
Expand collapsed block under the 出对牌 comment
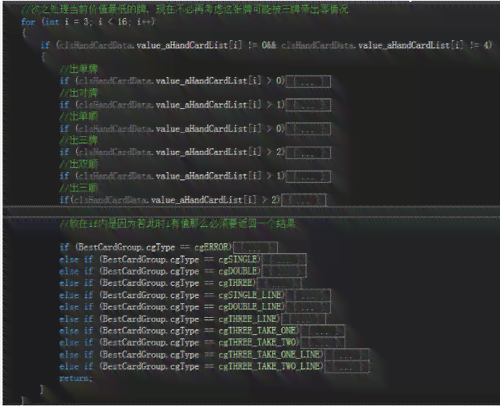pyautogui.click(x=308, y=105)
